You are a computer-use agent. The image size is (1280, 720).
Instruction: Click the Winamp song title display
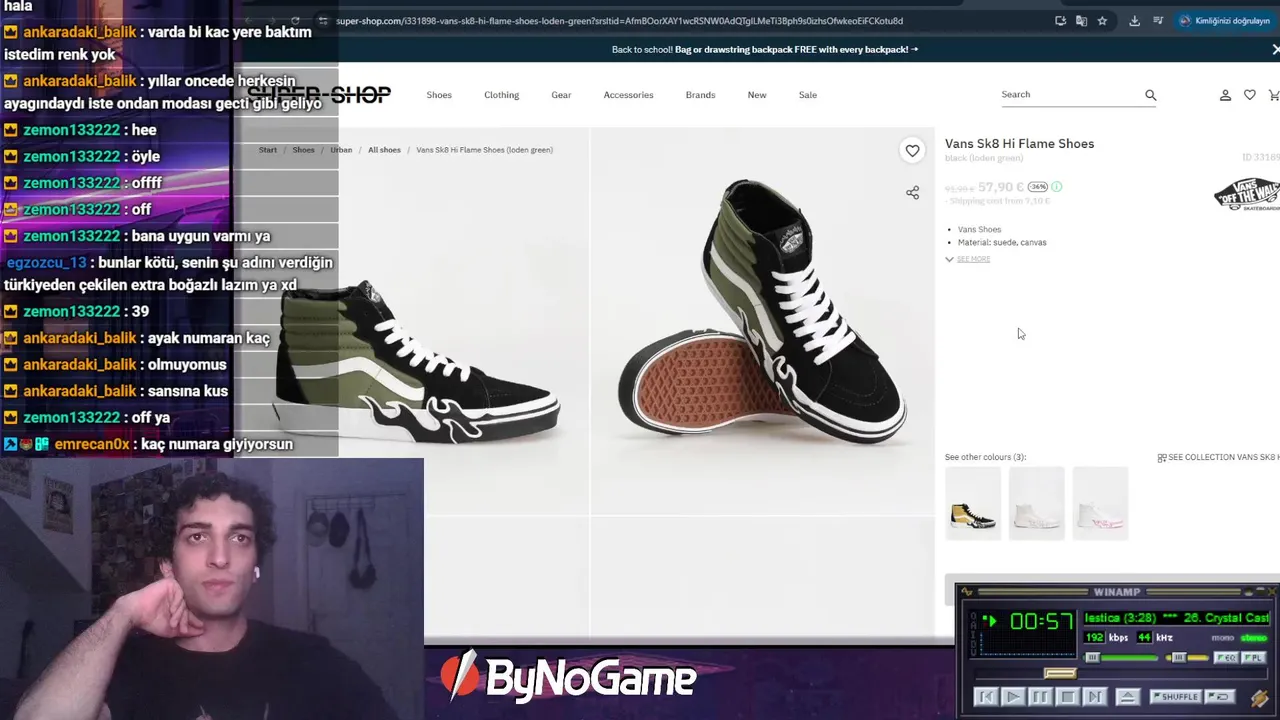1177,618
